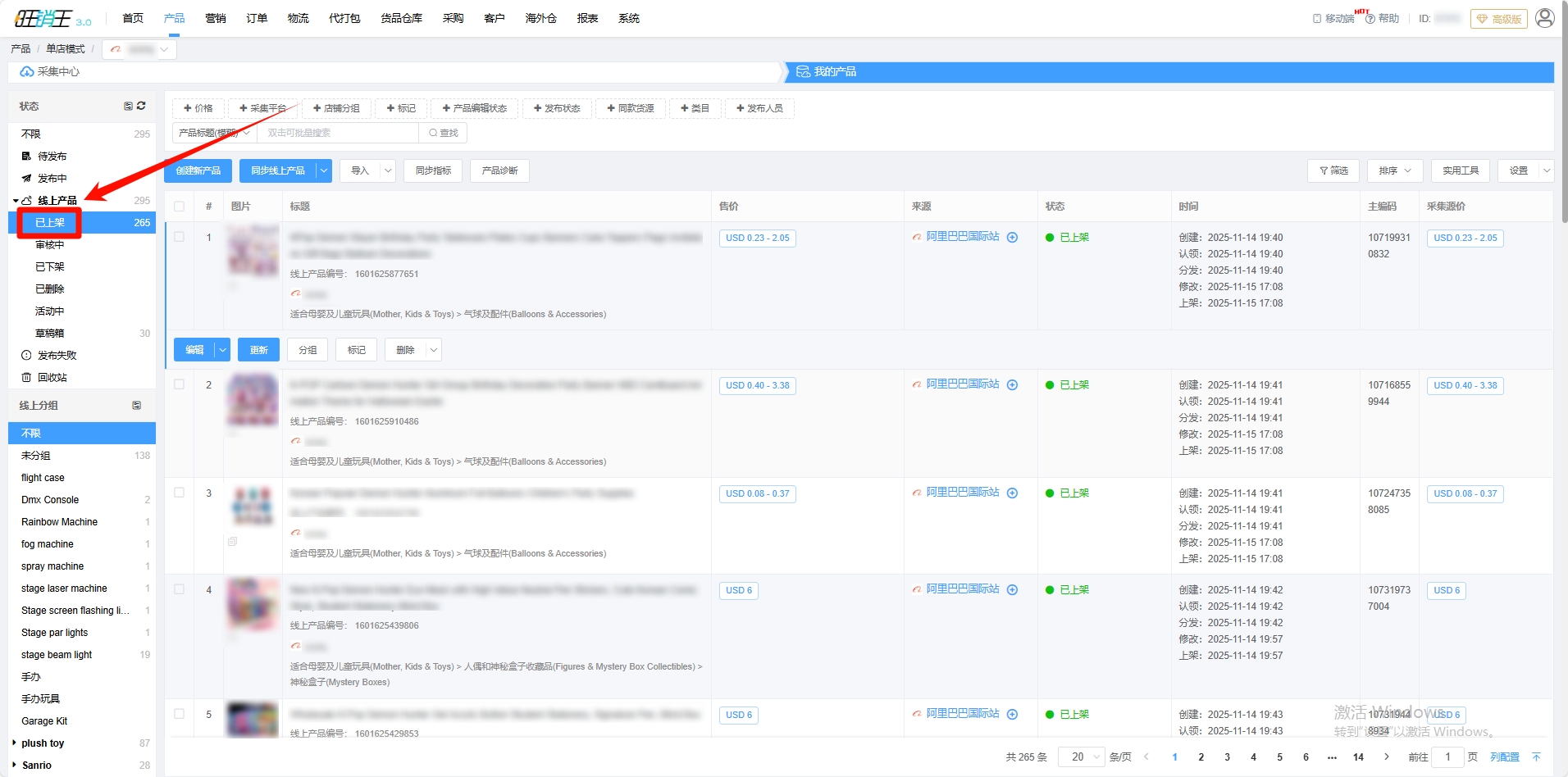Click the product title search input field

338,133
